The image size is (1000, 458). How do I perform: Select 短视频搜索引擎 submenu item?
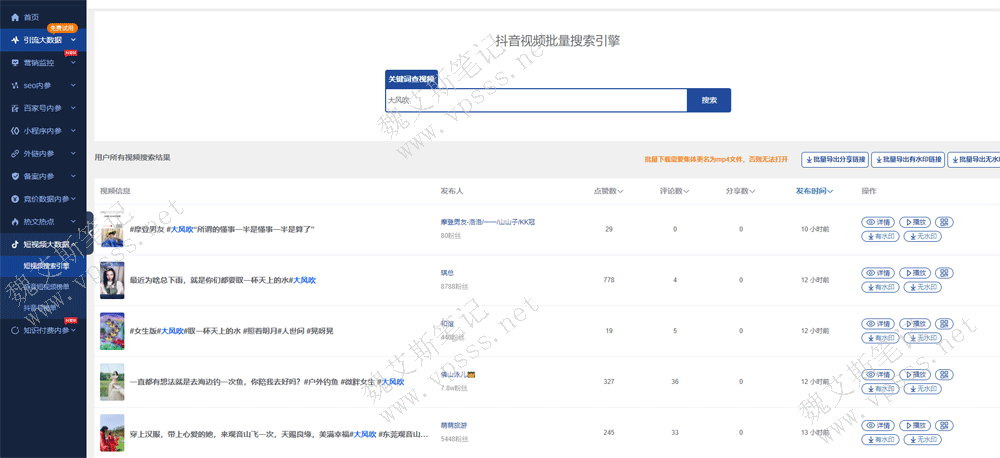click(x=47, y=266)
